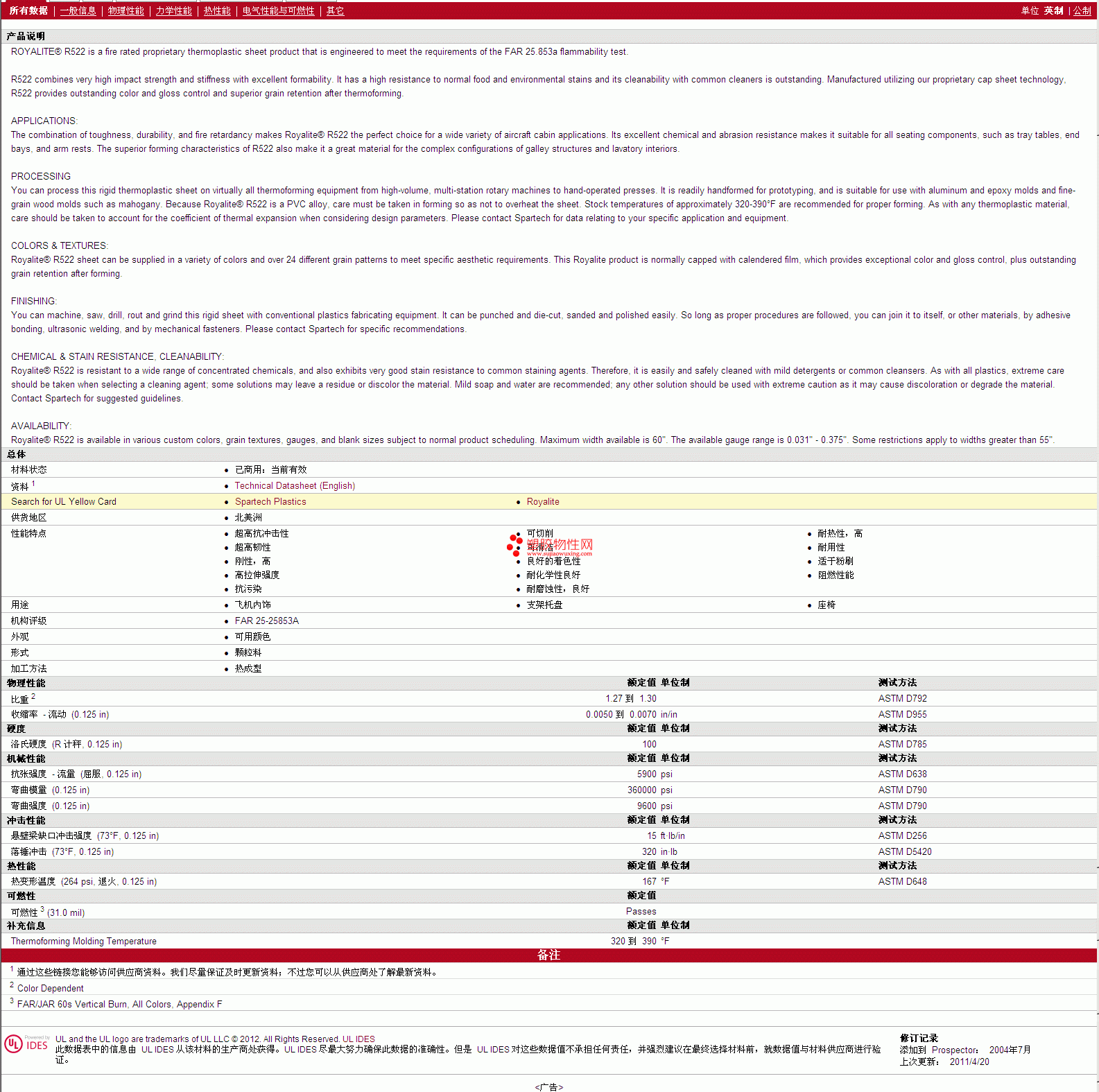
Task: Open the 热性能 tab
Action: click(217, 10)
